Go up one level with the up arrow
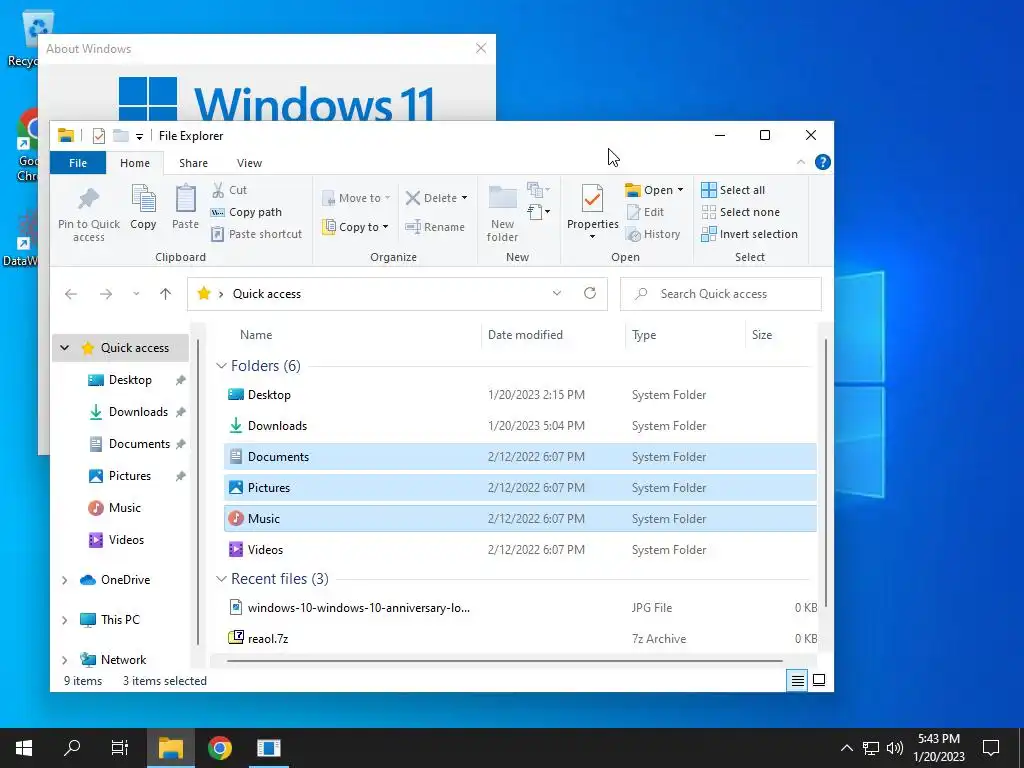The image size is (1024, 768). 165,294
